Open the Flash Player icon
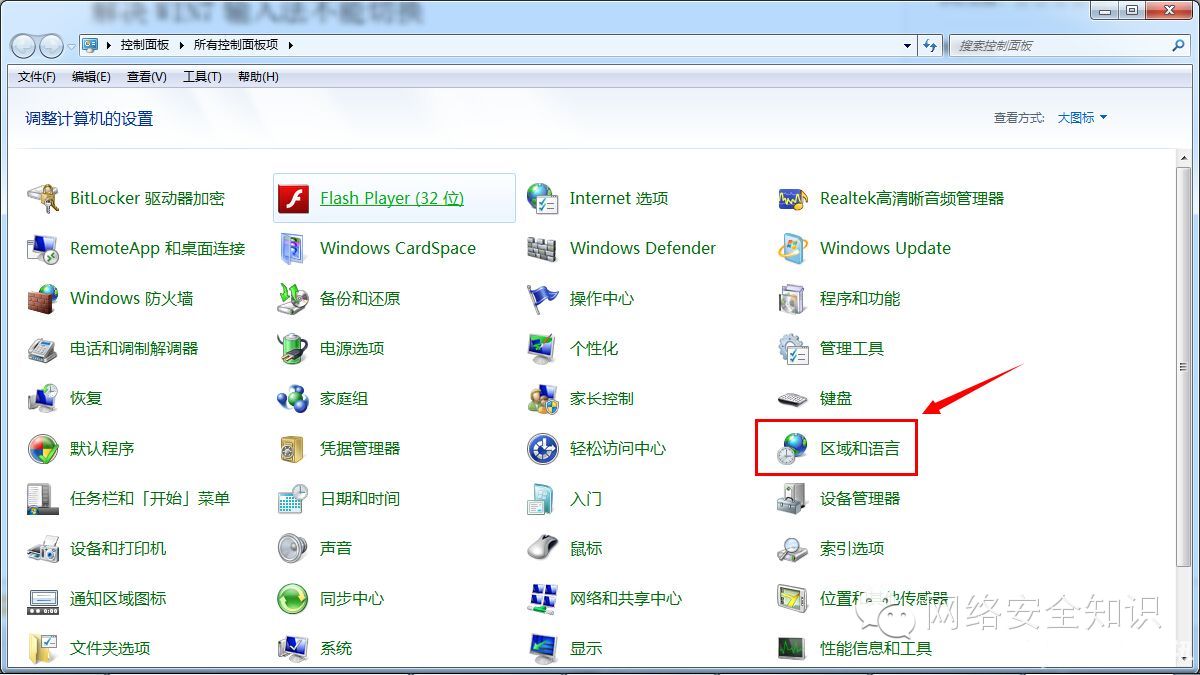The height and width of the screenshot is (675, 1200). (x=293, y=198)
